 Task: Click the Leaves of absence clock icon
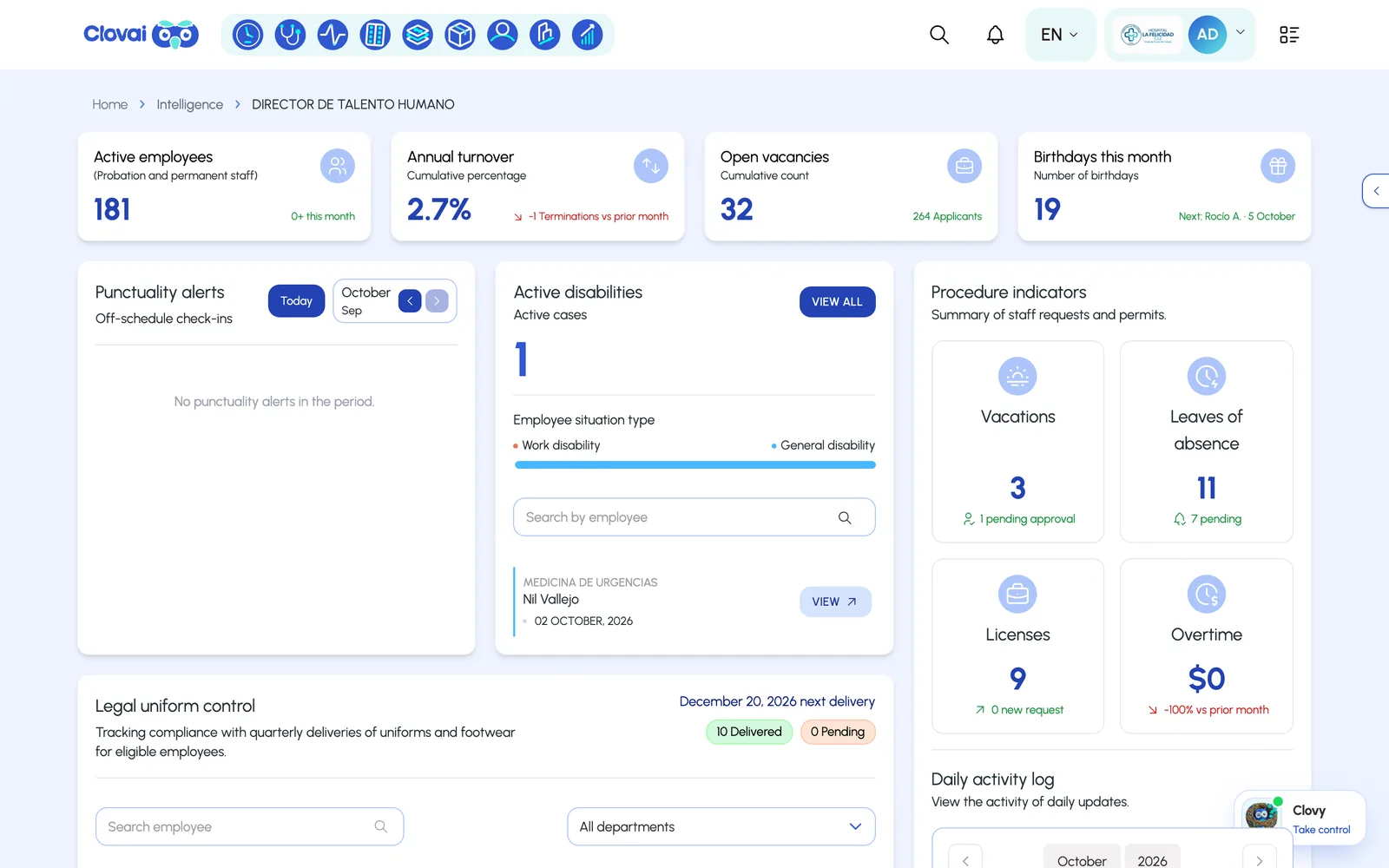point(1207,377)
